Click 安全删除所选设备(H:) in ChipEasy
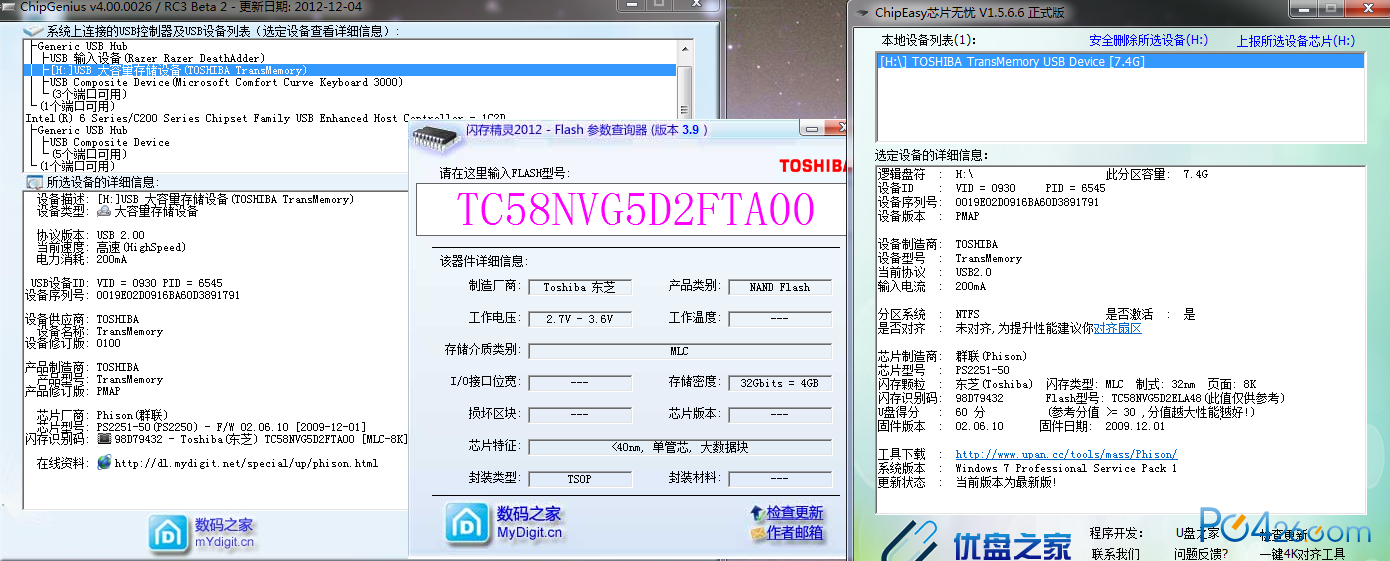This screenshot has width=1390, height=561. (1148, 41)
